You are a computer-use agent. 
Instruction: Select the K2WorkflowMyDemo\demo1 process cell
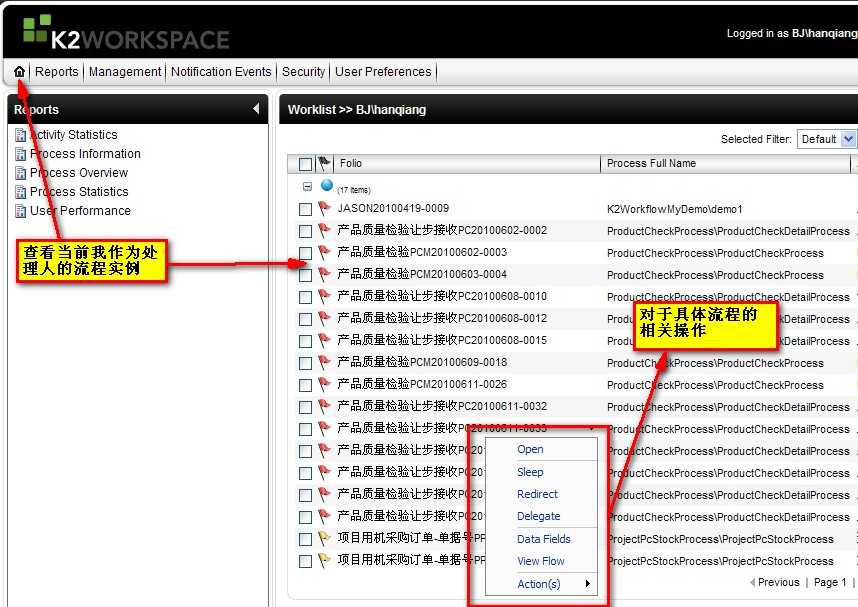click(x=675, y=209)
